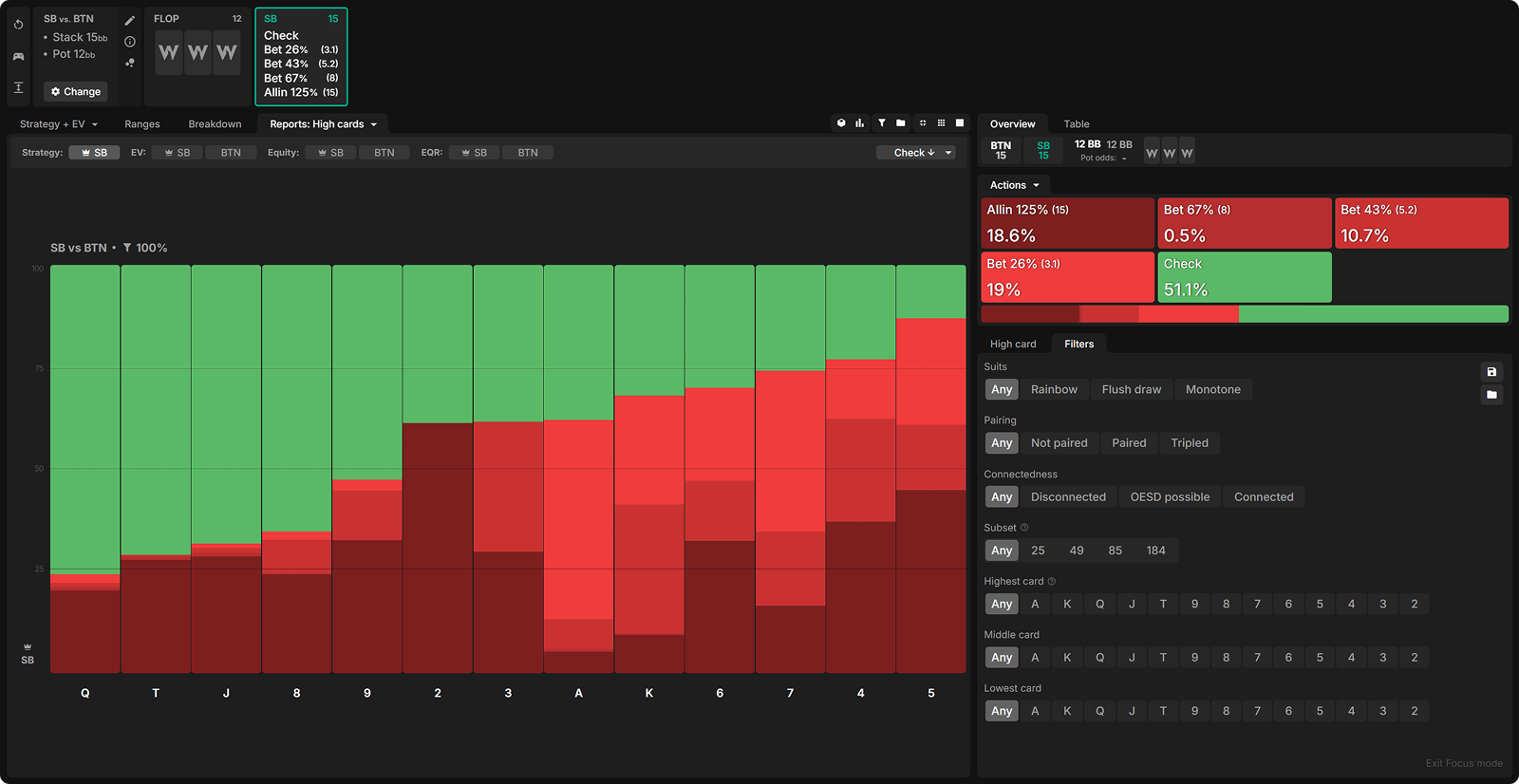The width and height of the screenshot is (1519, 784).
Task: Click the reset arrow icon in left sidebar
Action: coord(18,25)
